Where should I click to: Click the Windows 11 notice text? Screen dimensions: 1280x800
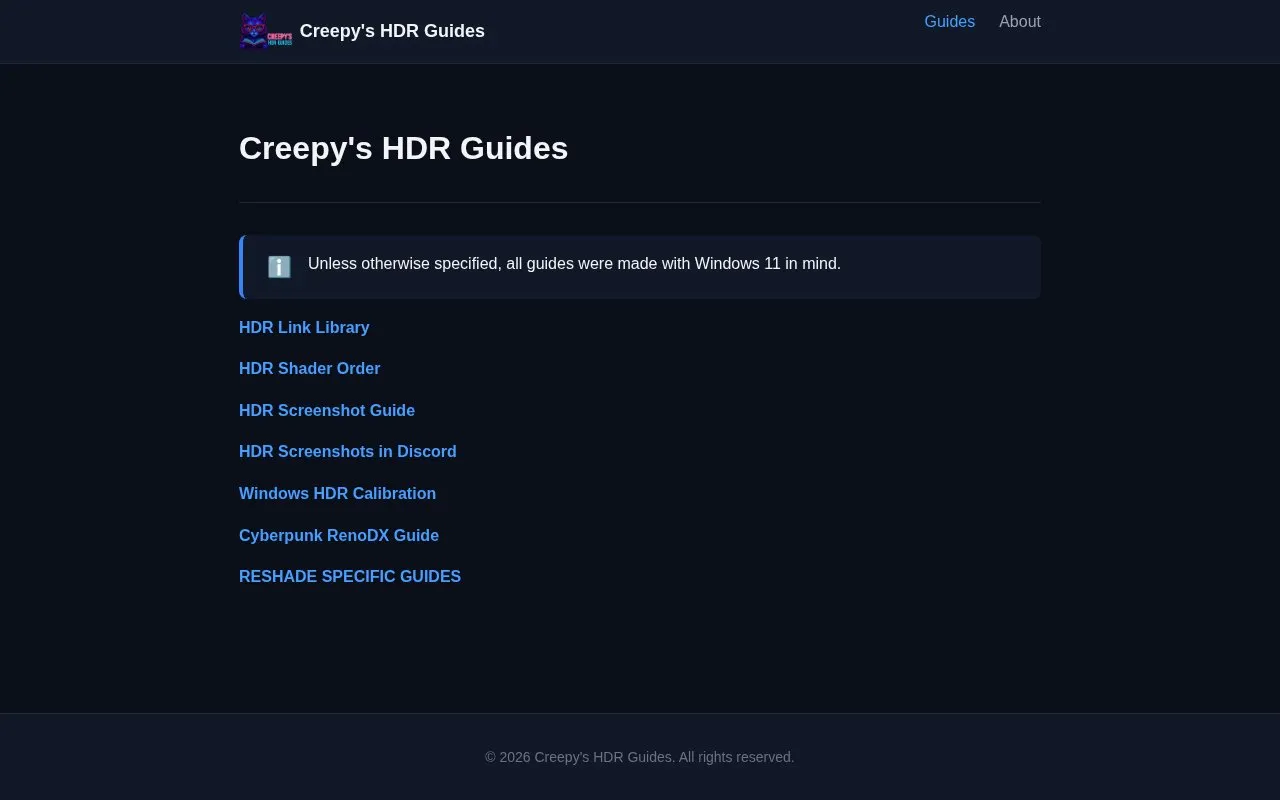(x=574, y=264)
